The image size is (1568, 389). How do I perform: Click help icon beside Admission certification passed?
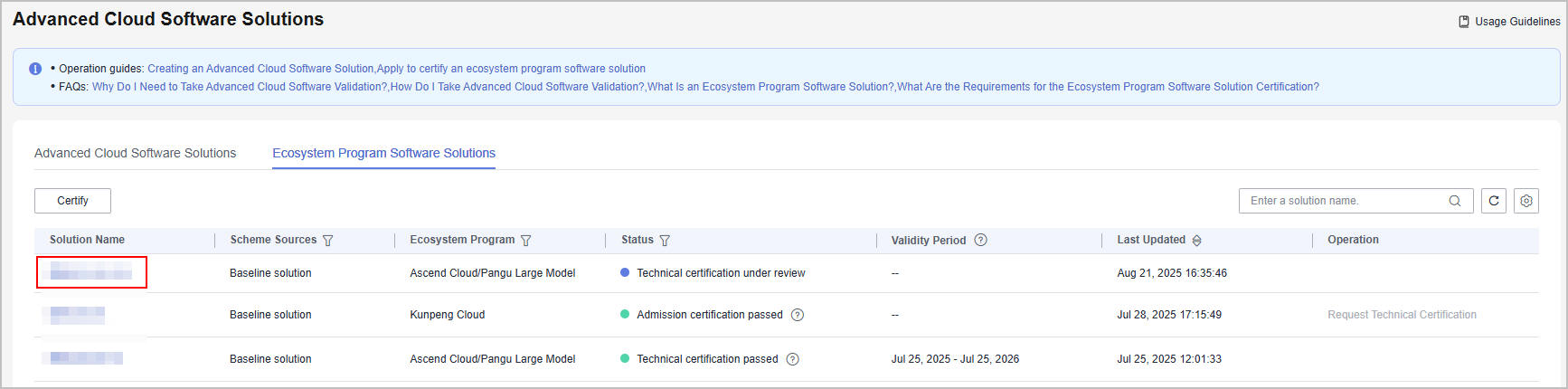click(798, 315)
